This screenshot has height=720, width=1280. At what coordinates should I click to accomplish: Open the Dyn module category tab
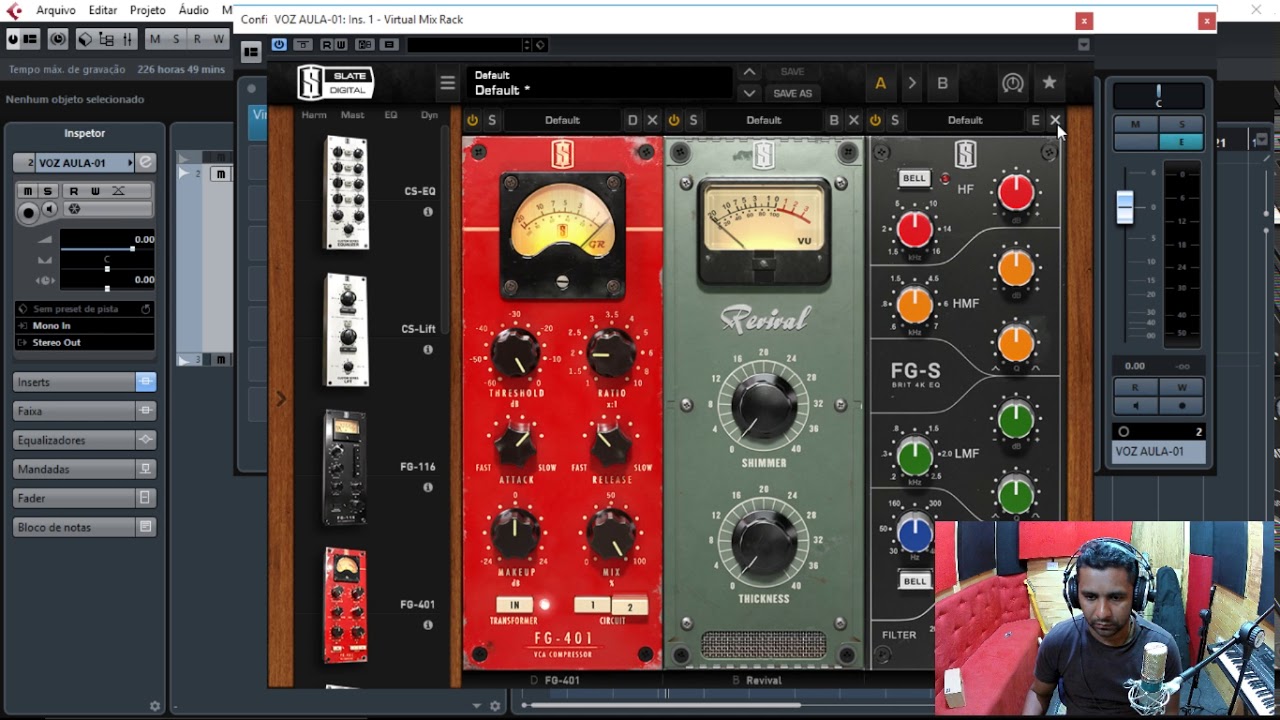point(429,115)
